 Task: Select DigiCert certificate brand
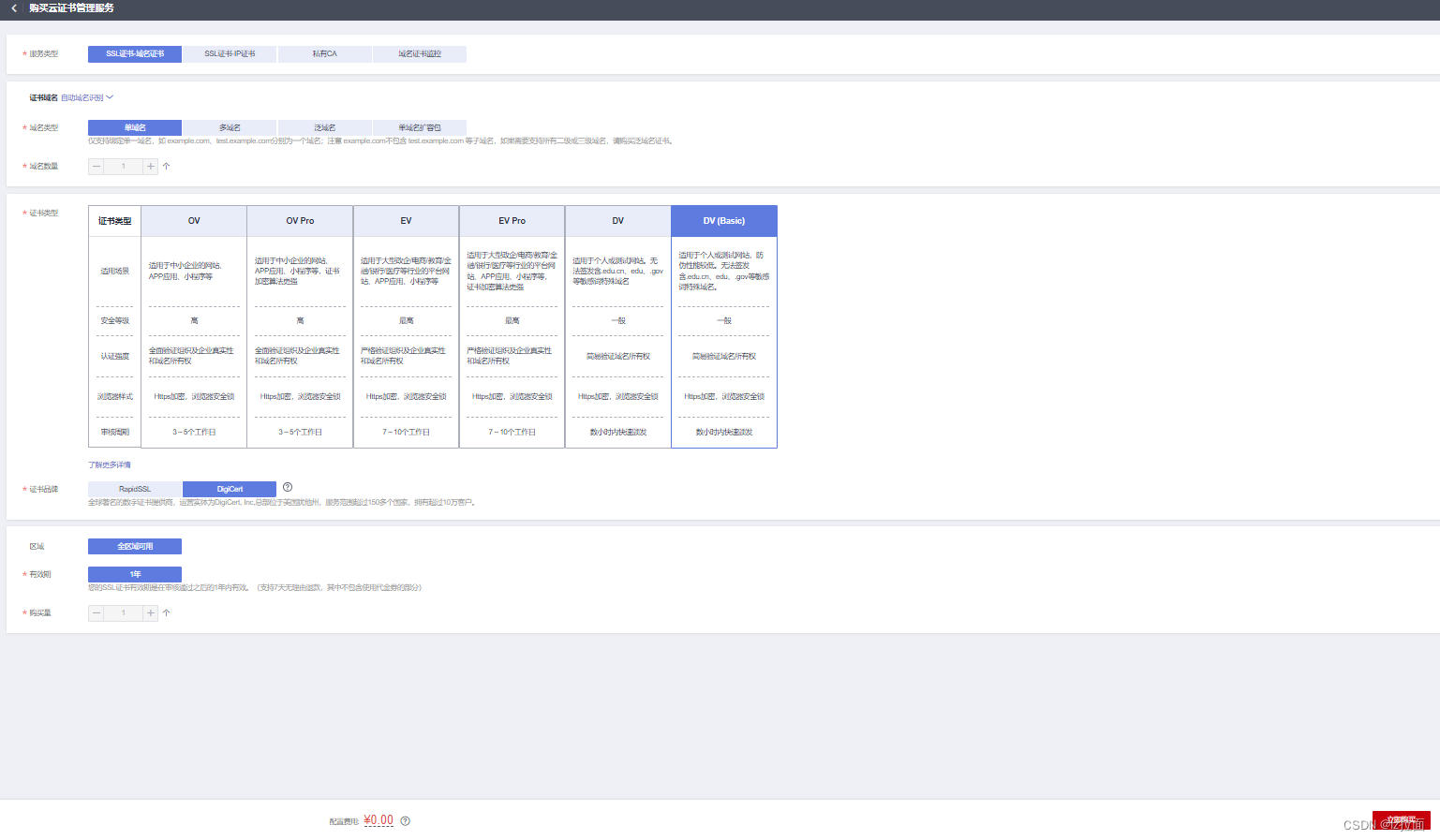pyautogui.click(x=230, y=489)
